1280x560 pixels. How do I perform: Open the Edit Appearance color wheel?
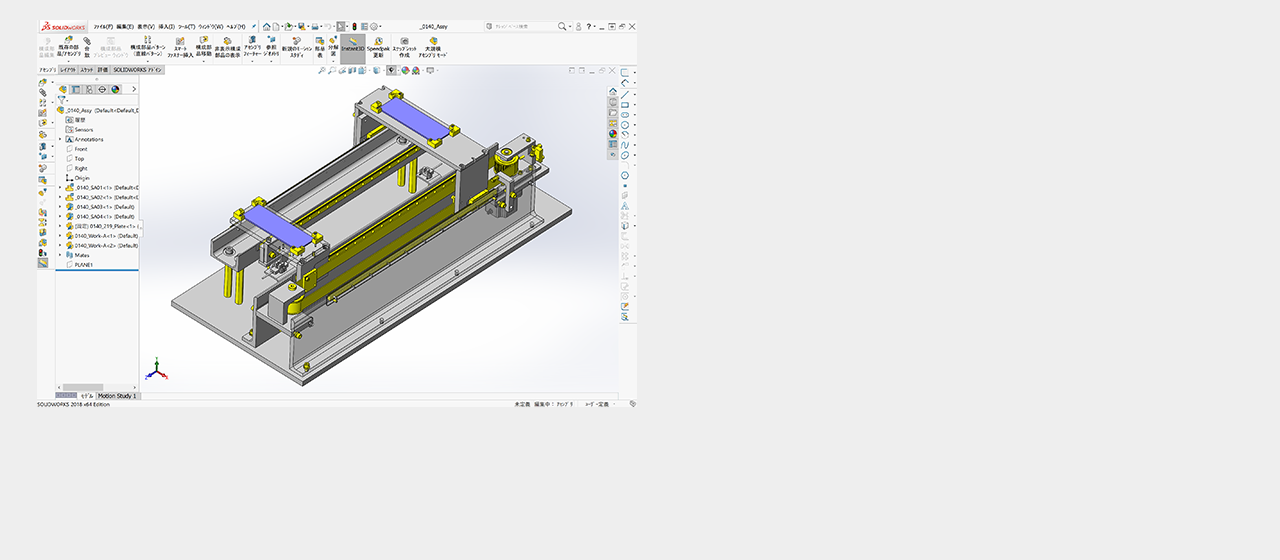405,71
